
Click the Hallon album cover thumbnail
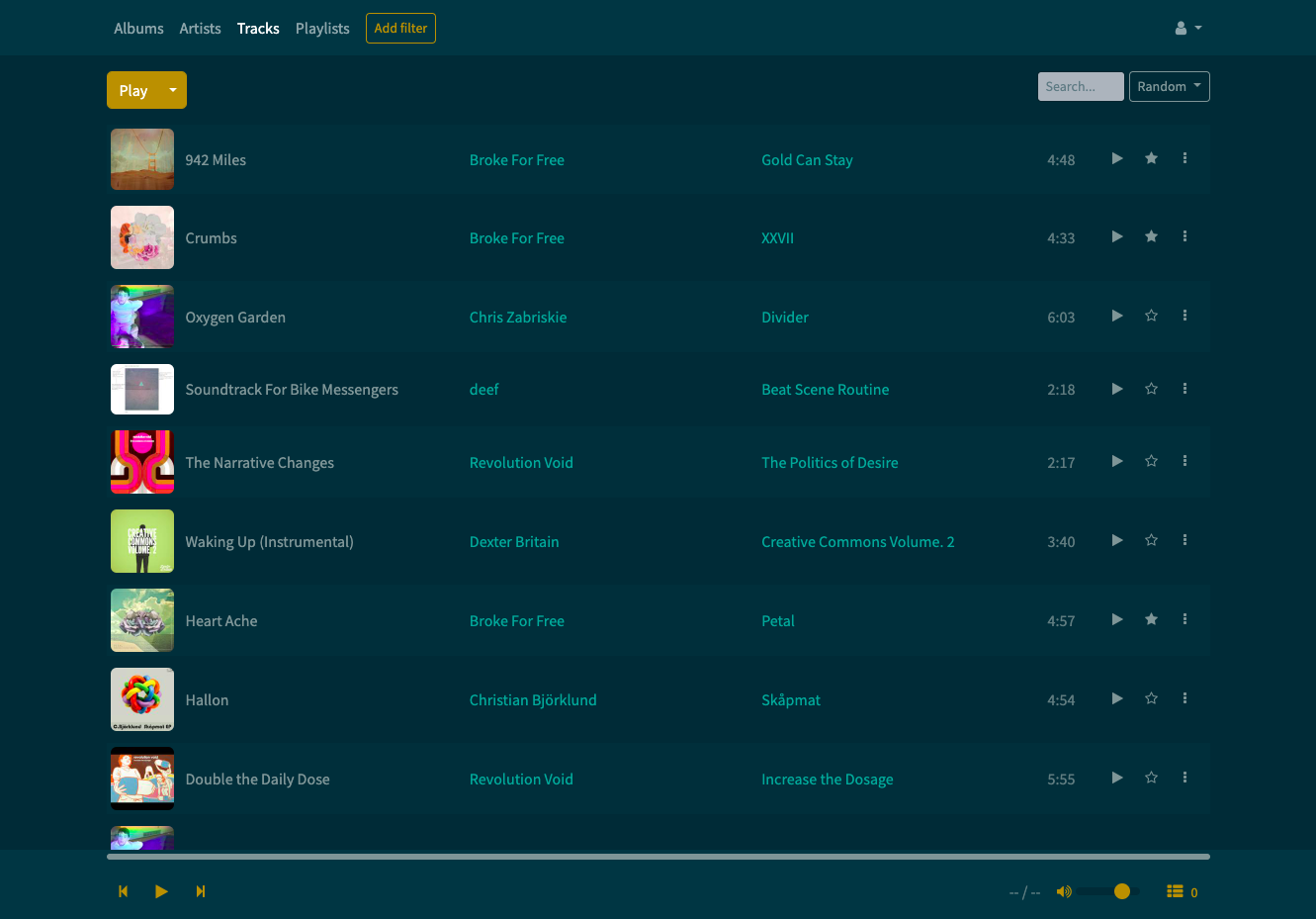click(142, 699)
